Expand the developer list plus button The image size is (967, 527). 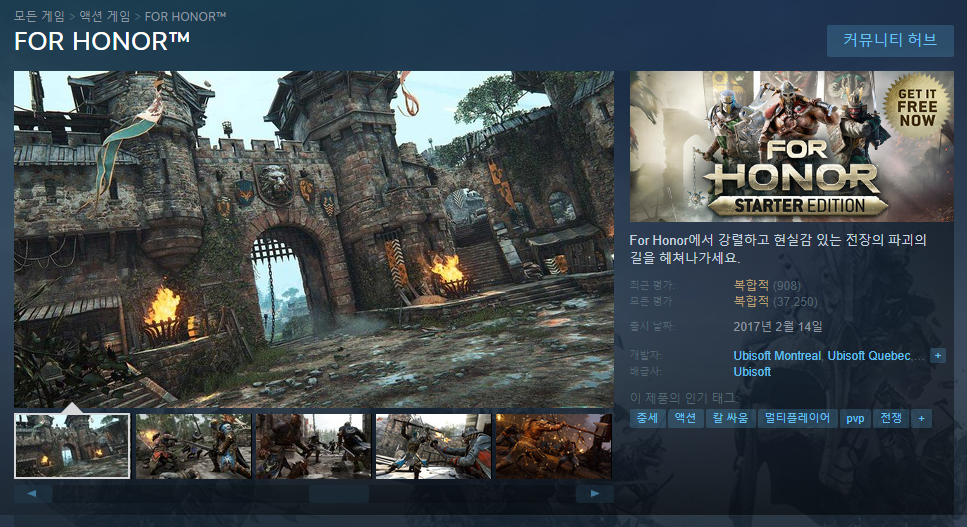click(938, 356)
